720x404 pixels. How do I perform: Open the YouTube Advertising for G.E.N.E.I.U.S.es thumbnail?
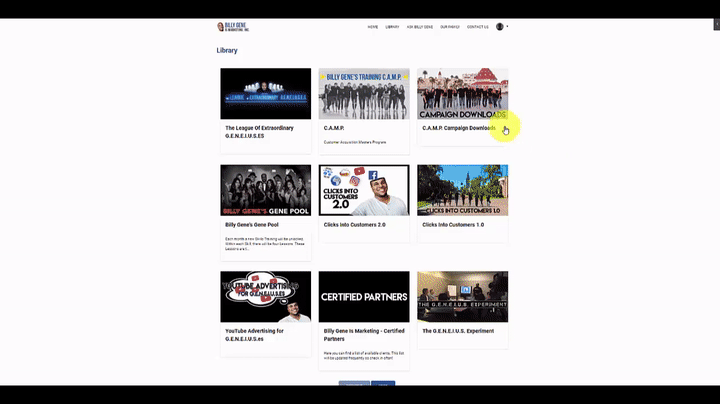[265, 296]
